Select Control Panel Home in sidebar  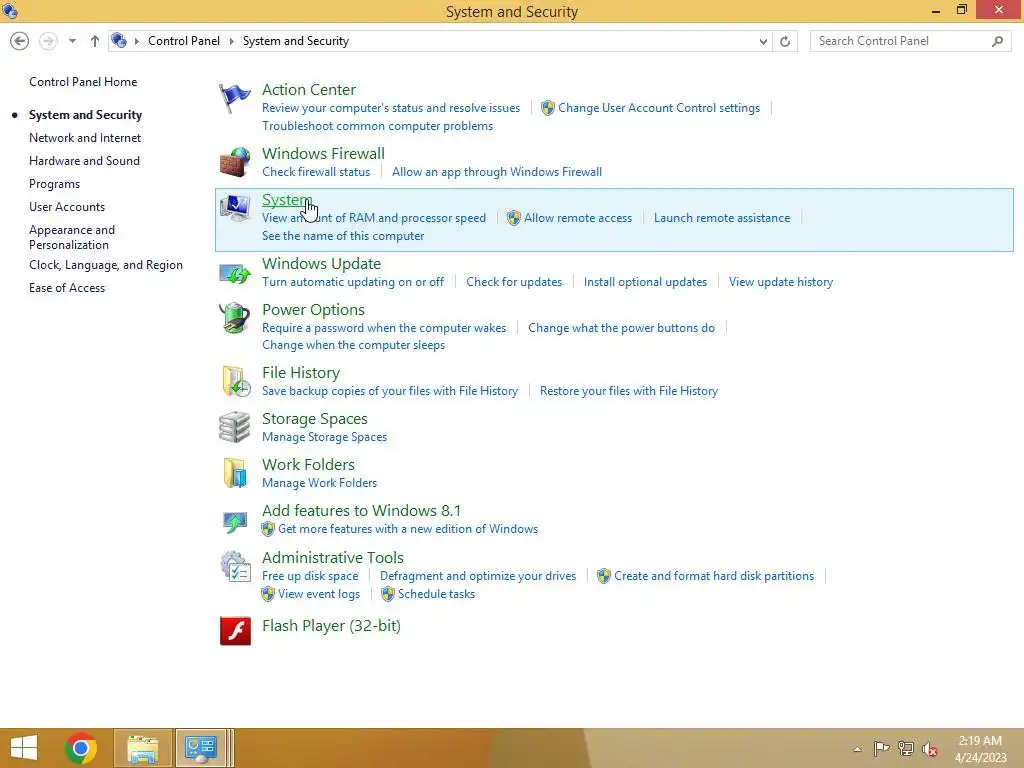pos(83,82)
